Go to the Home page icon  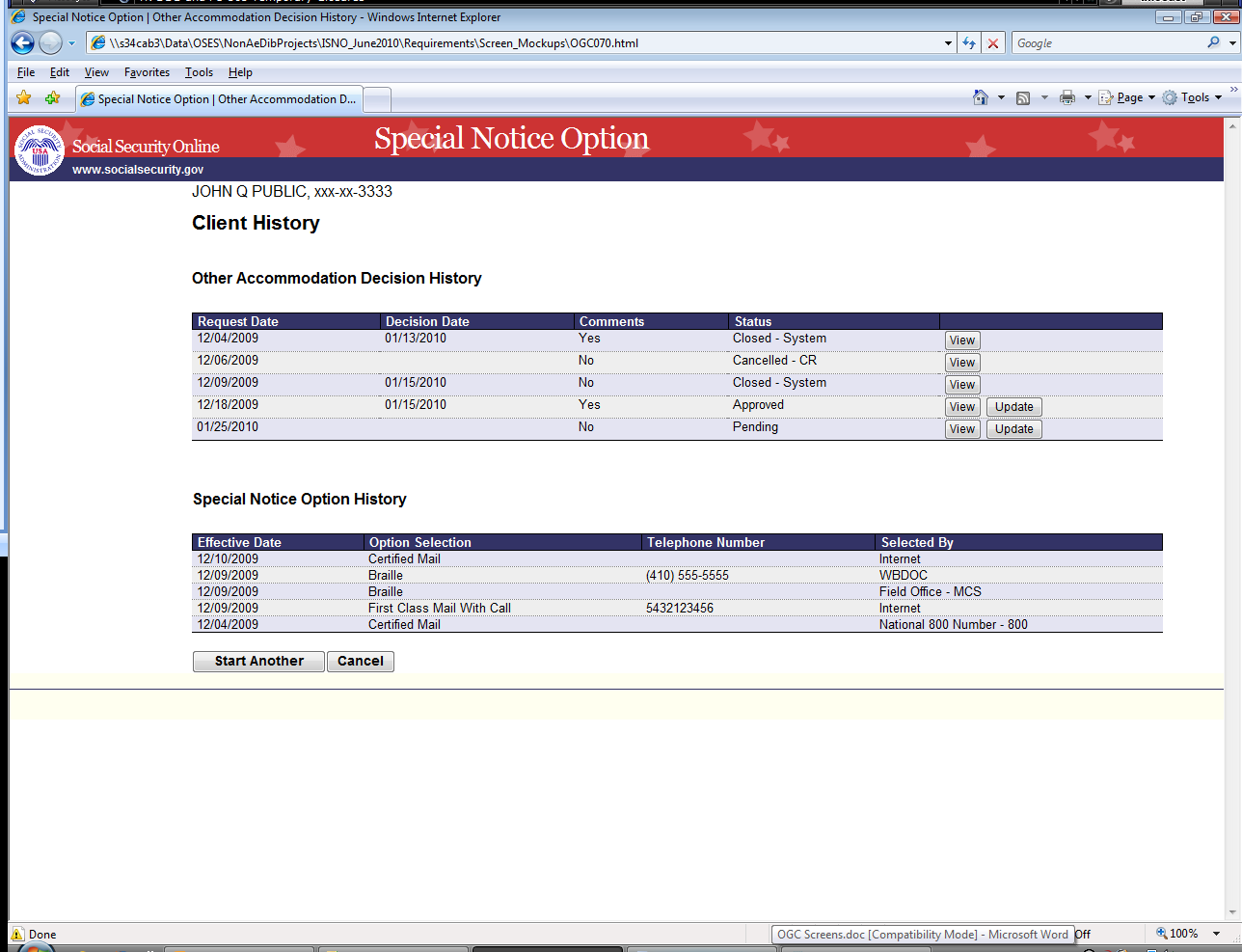(x=981, y=97)
